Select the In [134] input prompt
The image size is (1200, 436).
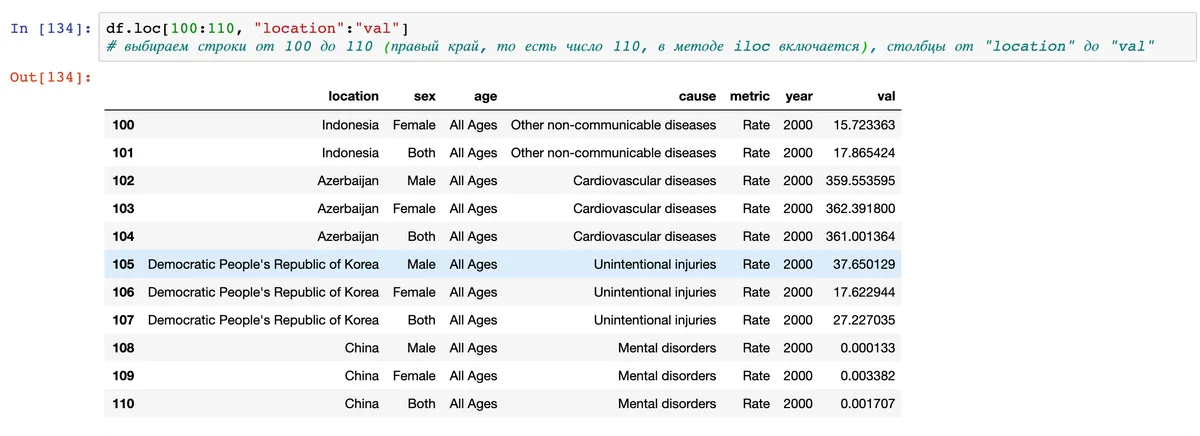[50, 27]
